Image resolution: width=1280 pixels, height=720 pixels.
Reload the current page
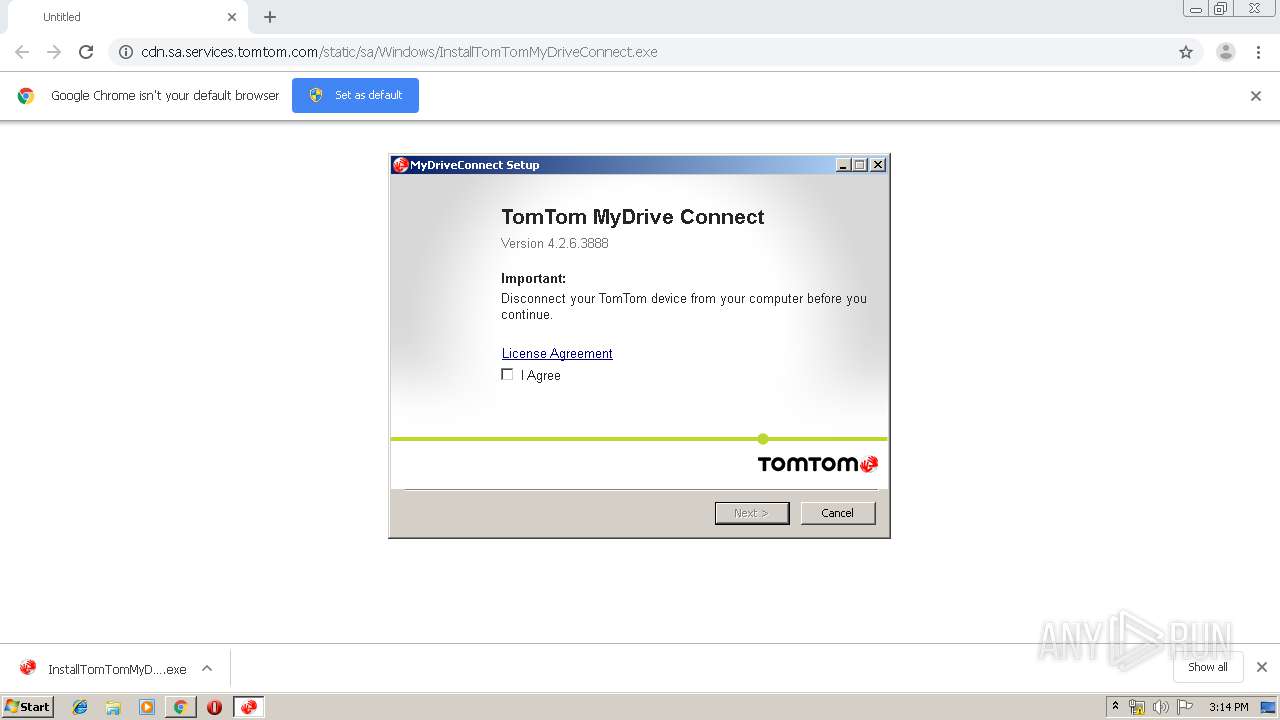[x=86, y=52]
